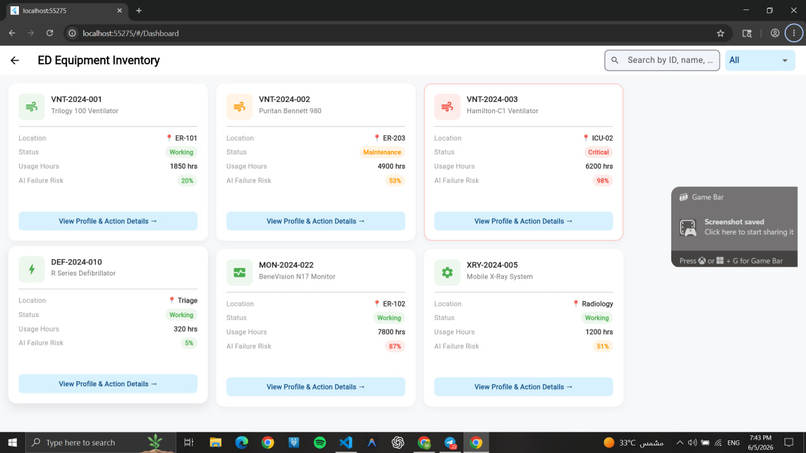Open Microsoft Edge from the taskbar
This screenshot has width=806, height=453.
pyautogui.click(x=242, y=442)
